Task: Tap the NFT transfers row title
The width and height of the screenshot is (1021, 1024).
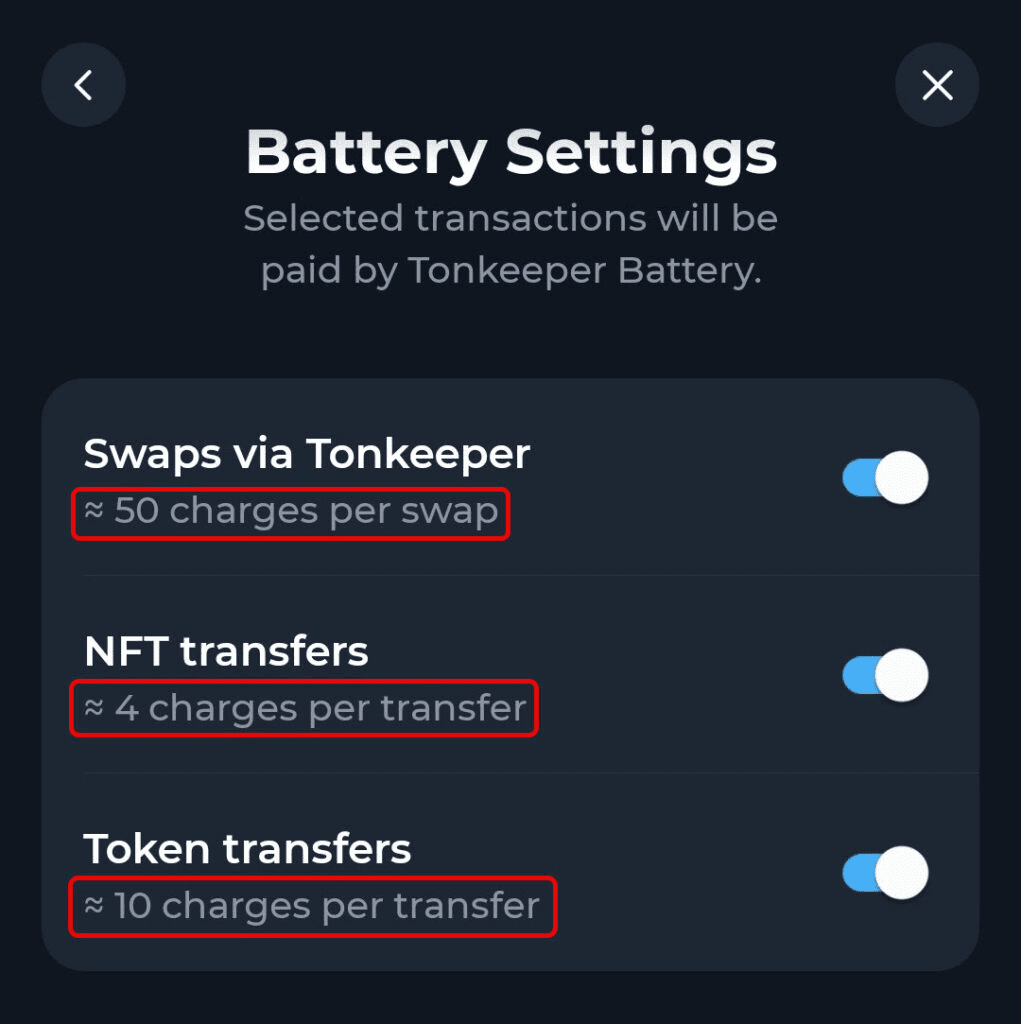Action: point(226,652)
